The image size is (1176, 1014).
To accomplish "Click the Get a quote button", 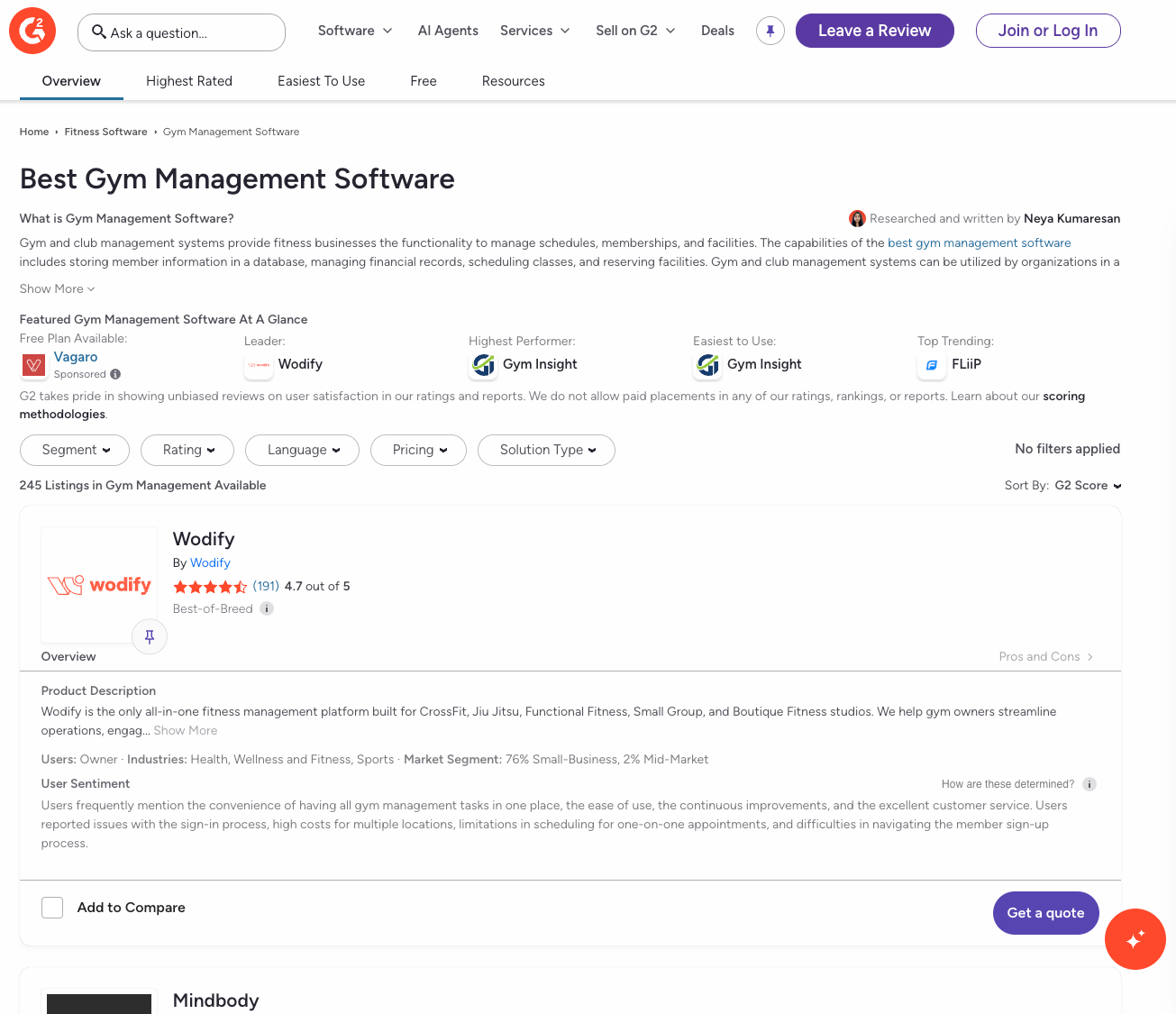I will coord(1046,913).
